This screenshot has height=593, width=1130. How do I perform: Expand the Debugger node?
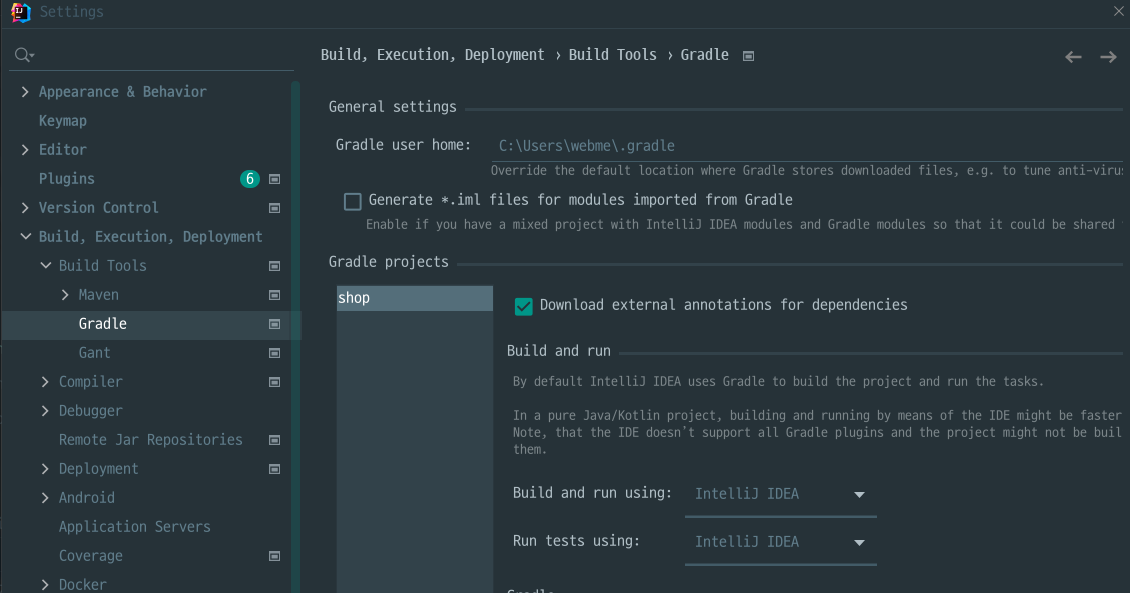pos(45,411)
